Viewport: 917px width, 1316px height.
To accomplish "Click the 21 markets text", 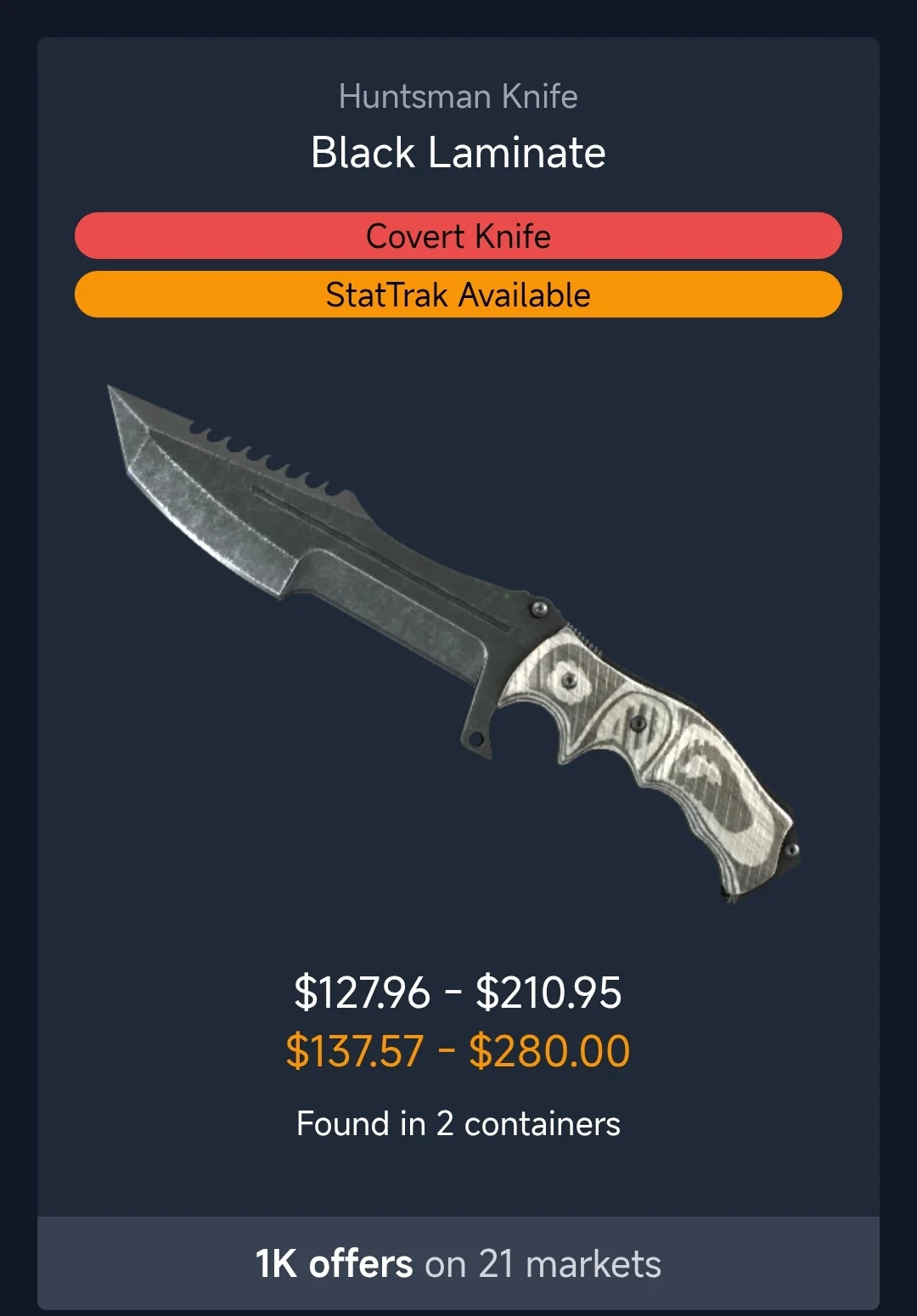I will coord(570,1263).
